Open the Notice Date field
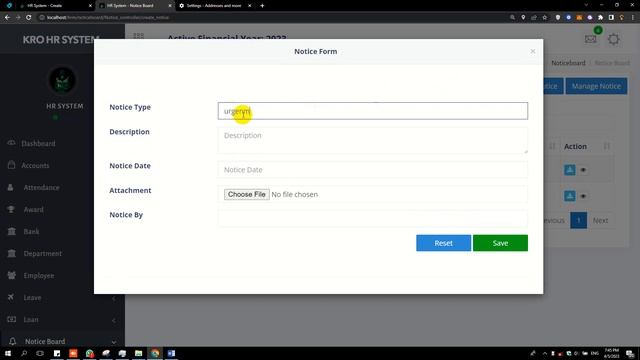 click(x=373, y=170)
